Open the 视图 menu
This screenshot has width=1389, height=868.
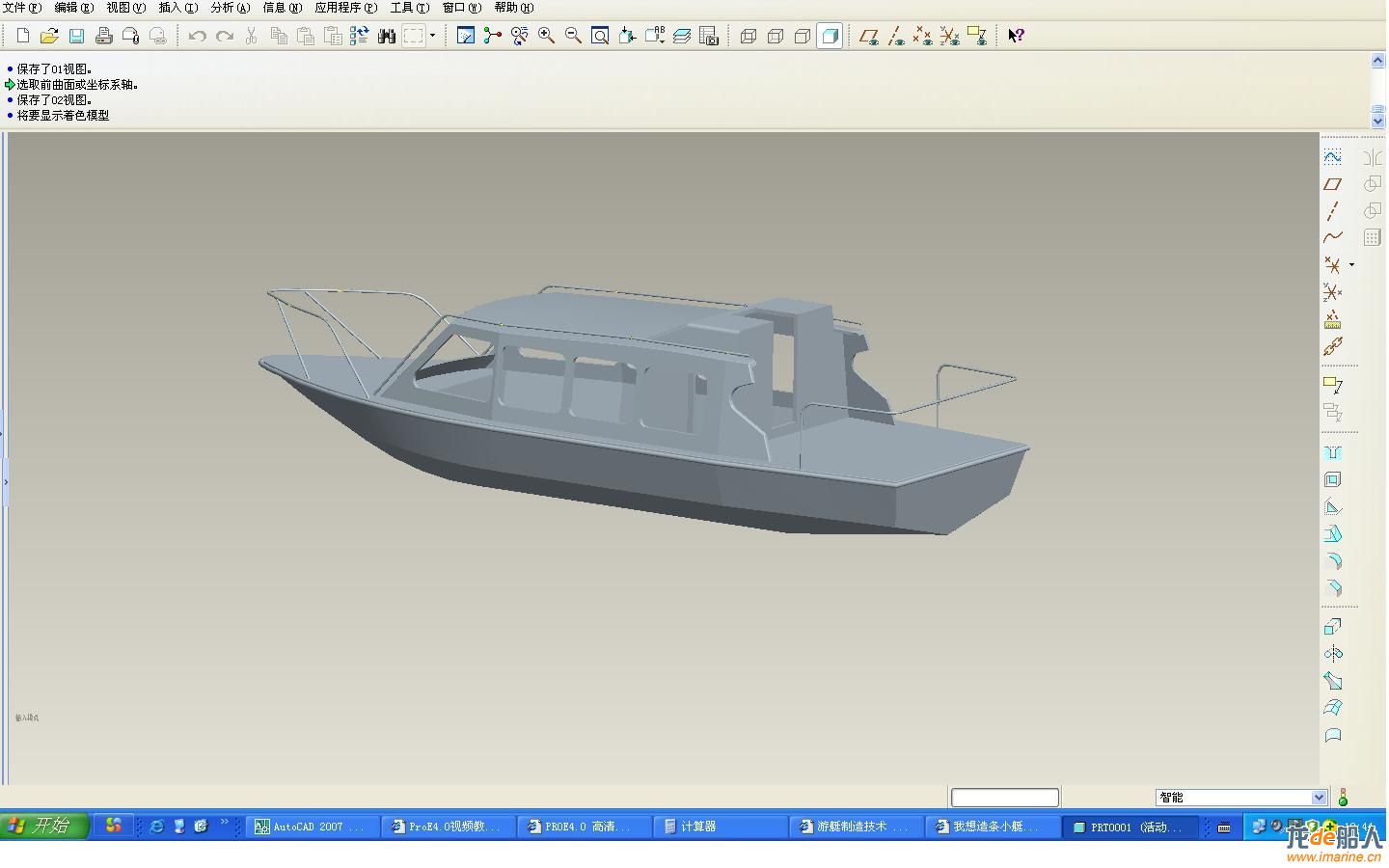click(x=125, y=8)
